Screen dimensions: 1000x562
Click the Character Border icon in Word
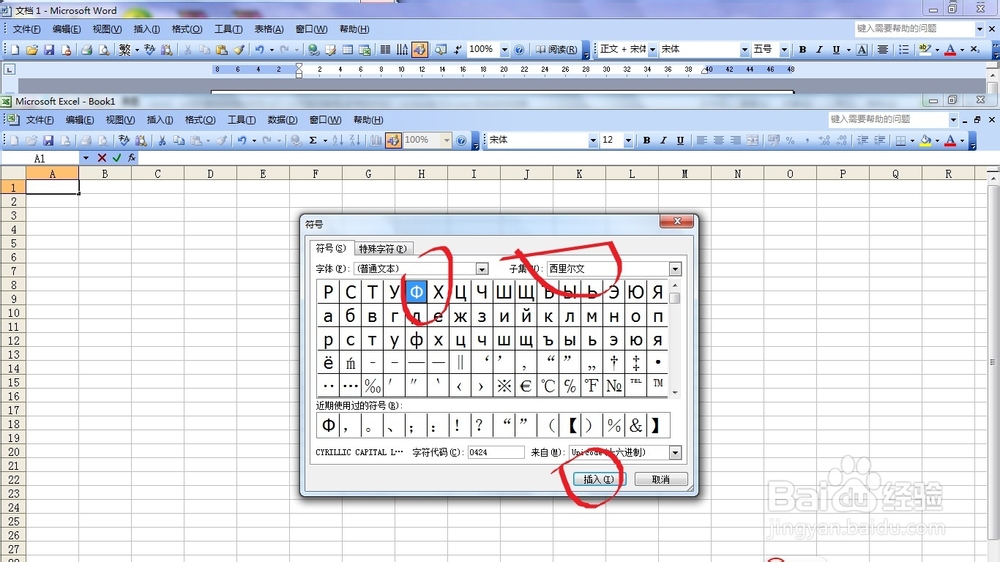[x=862, y=50]
